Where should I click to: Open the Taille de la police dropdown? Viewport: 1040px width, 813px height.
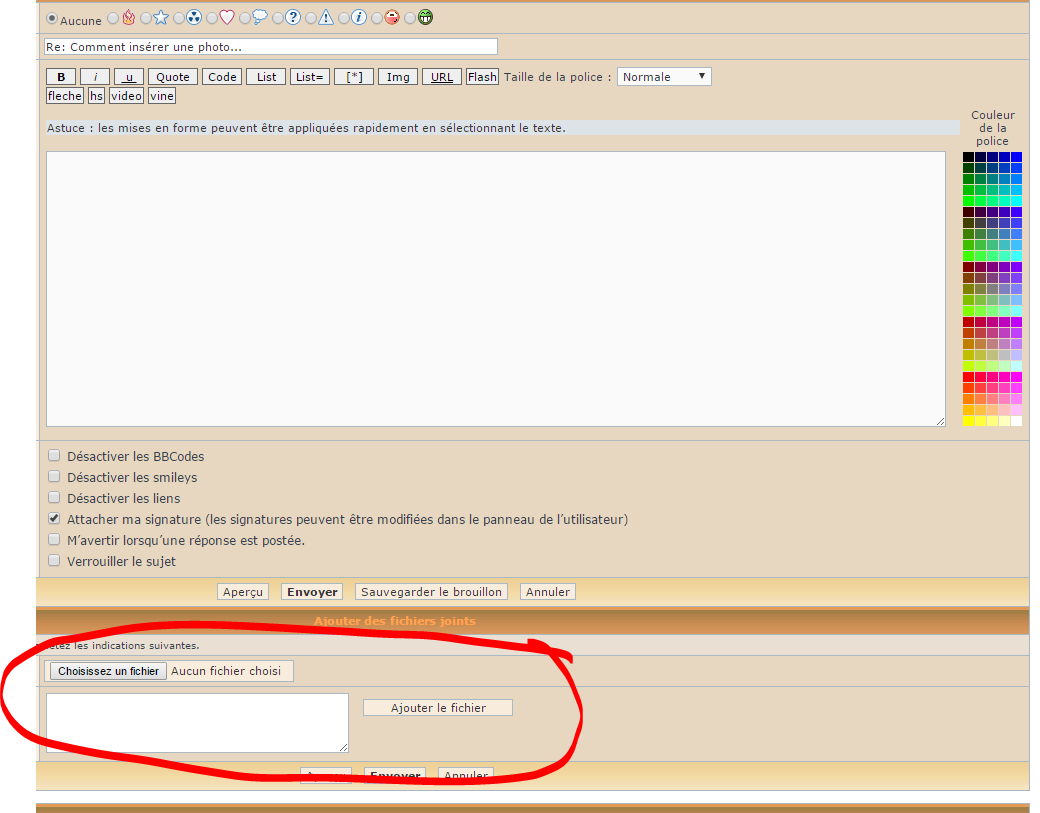[x=664, y=77]
